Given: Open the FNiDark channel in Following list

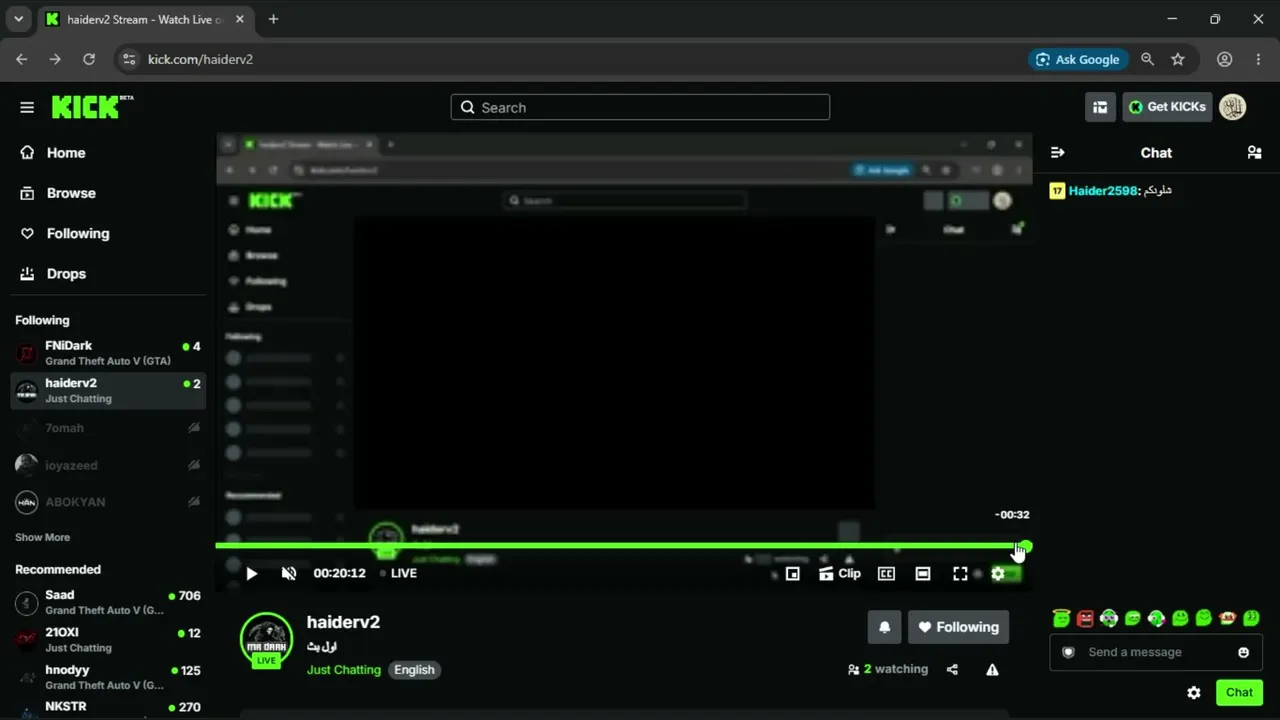Looking at the screenshot, I should coord(108,353).
